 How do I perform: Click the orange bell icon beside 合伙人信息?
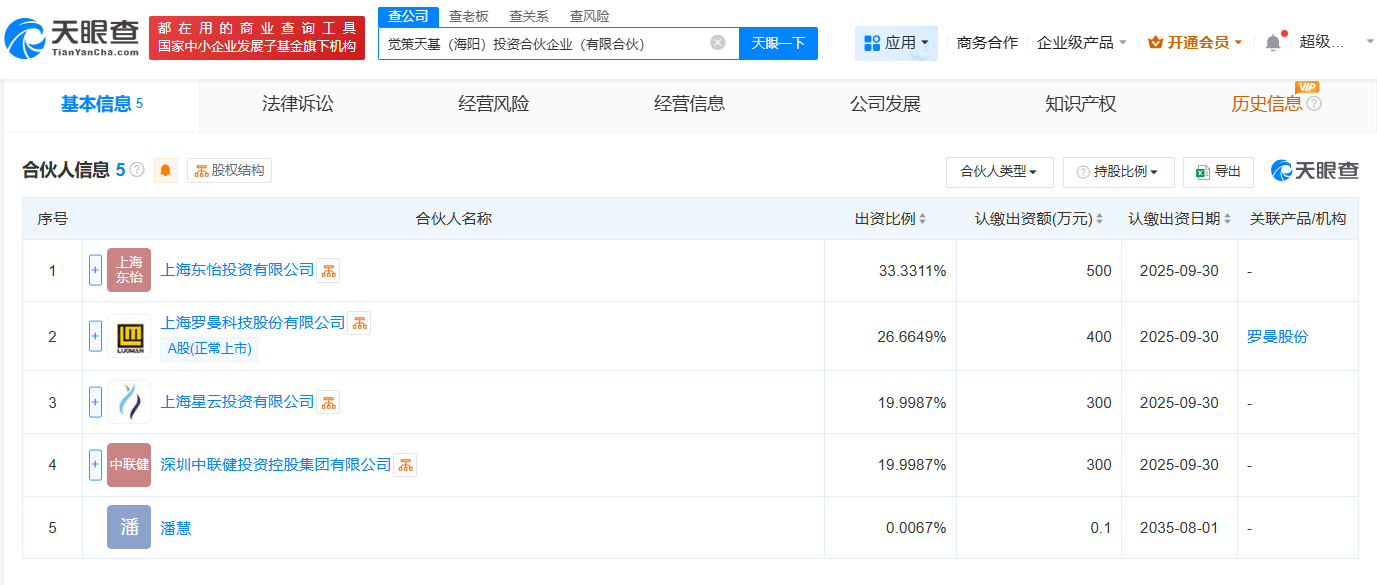(x=164, y=170)
